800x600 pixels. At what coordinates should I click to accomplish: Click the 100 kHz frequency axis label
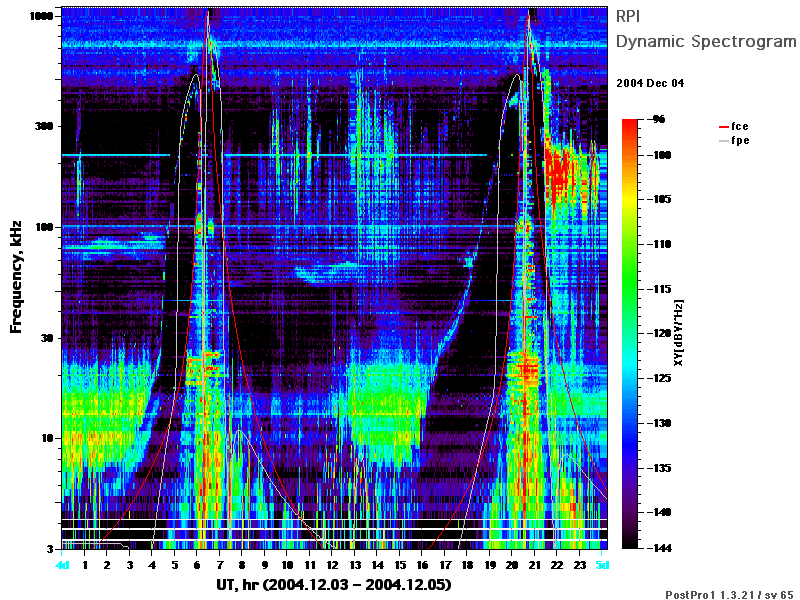point(44,227)
